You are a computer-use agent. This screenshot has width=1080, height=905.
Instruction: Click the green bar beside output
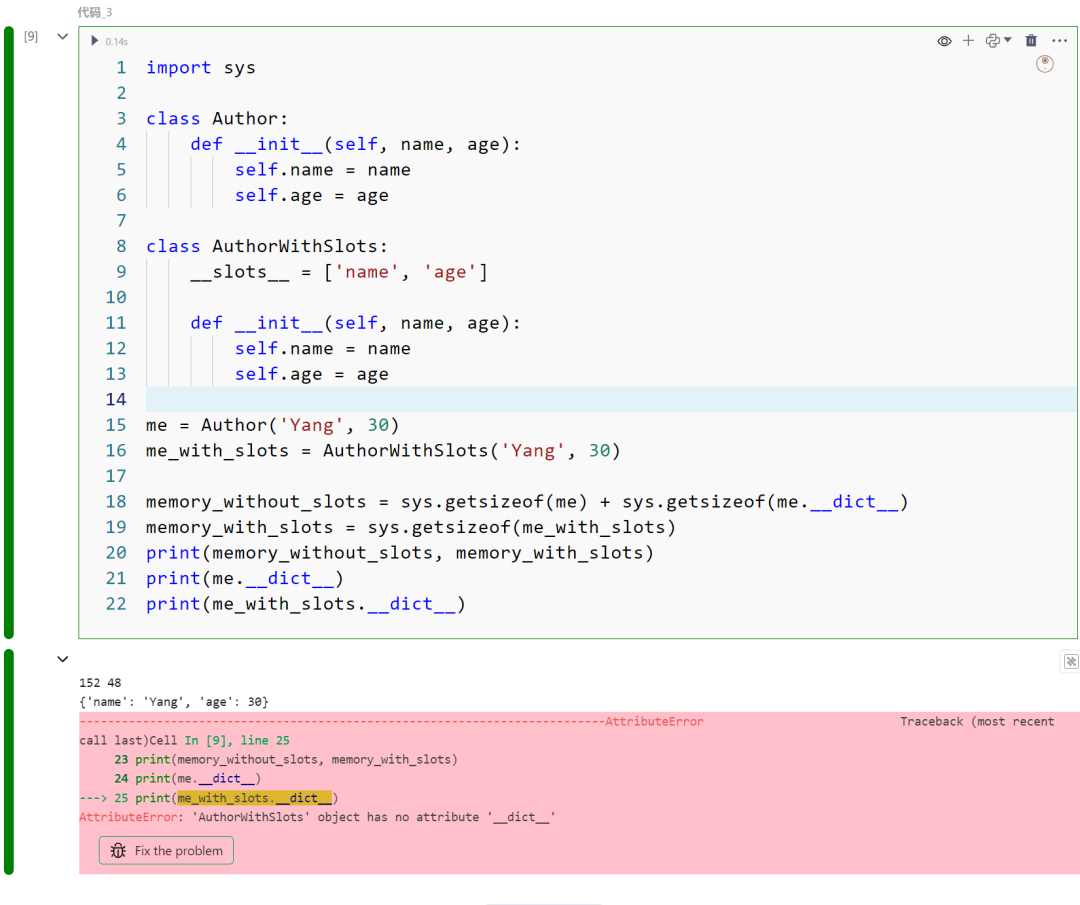[x=9, y=762]
